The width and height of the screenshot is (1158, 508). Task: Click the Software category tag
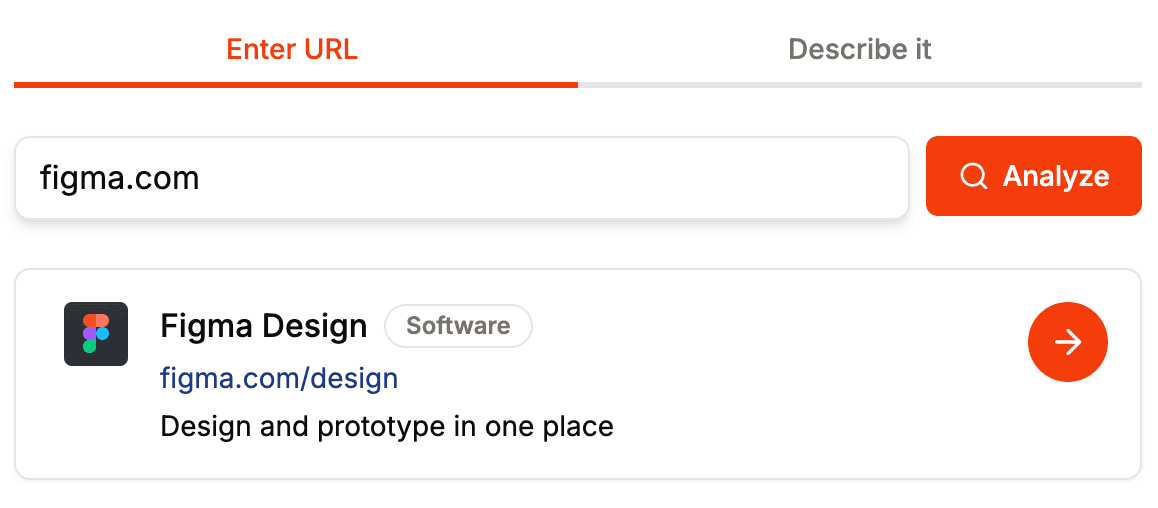pyautogui.click(x=458, y=326)
